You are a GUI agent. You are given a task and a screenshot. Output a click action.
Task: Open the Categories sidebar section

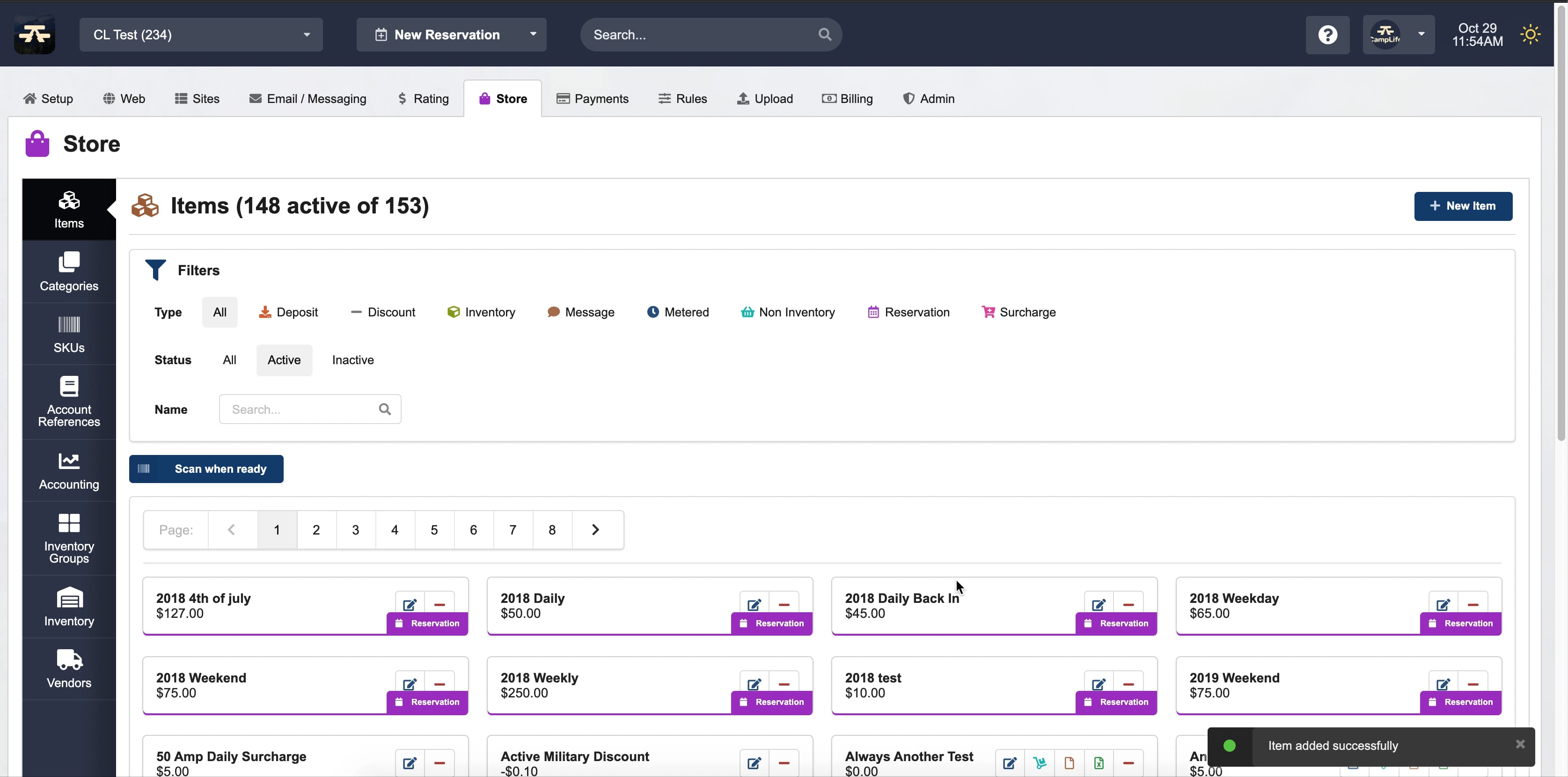point(69,271)
